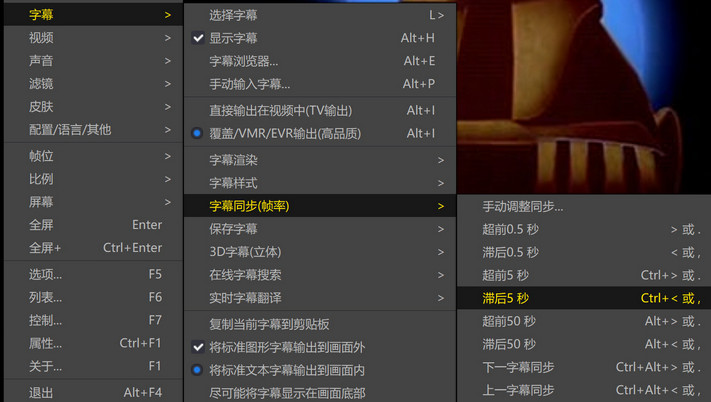Screen dimensions: 711x402
Task: Expand the 比例 submenu
Action: point(93,179)
